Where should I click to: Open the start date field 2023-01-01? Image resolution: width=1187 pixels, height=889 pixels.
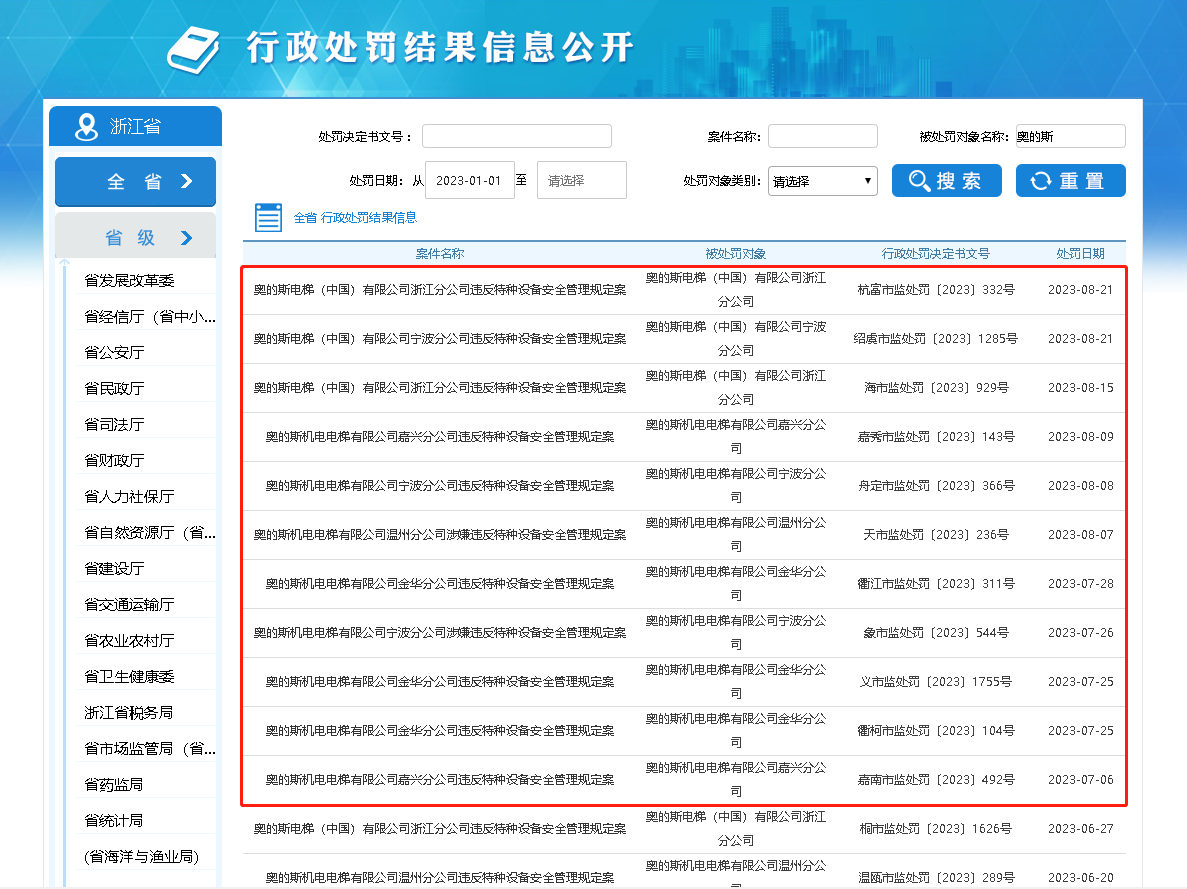tap(469, 180)
